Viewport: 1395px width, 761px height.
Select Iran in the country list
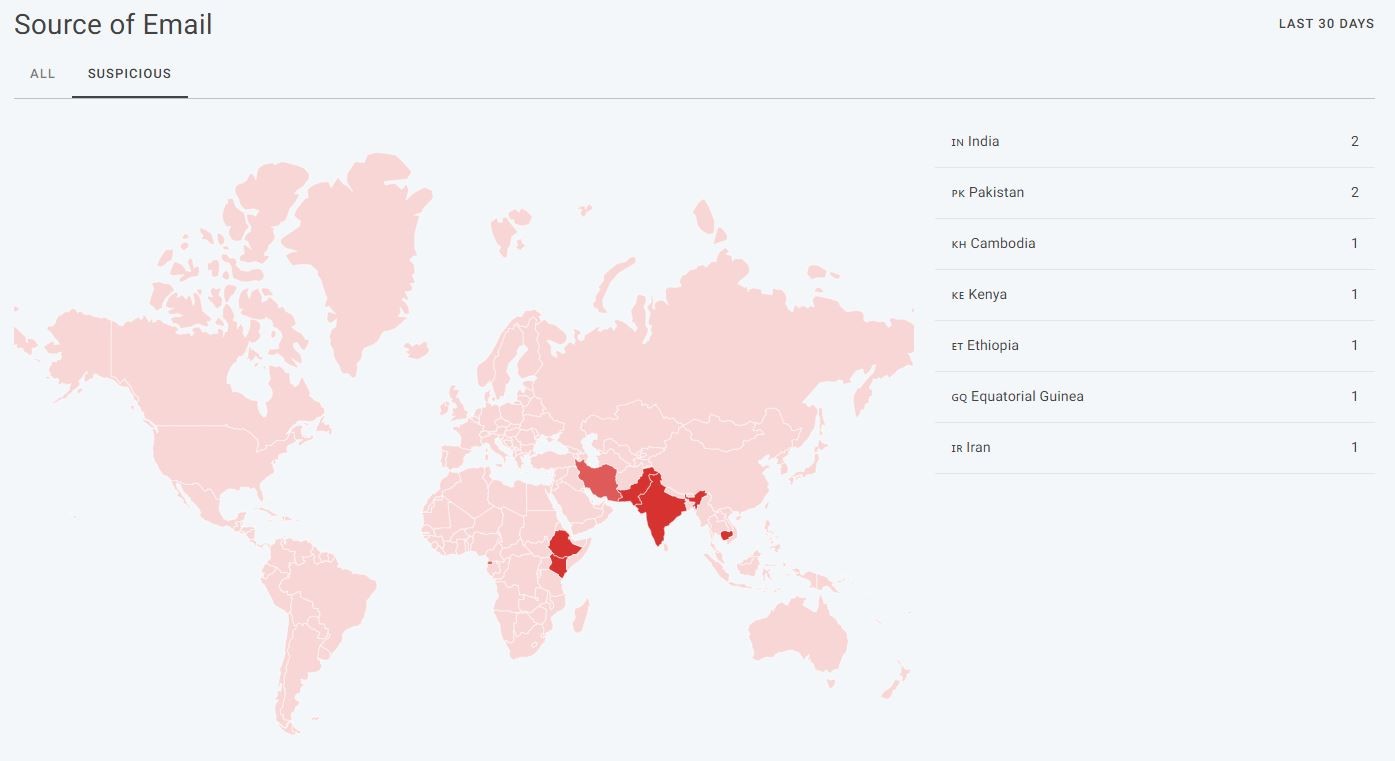tap(978, 448)
